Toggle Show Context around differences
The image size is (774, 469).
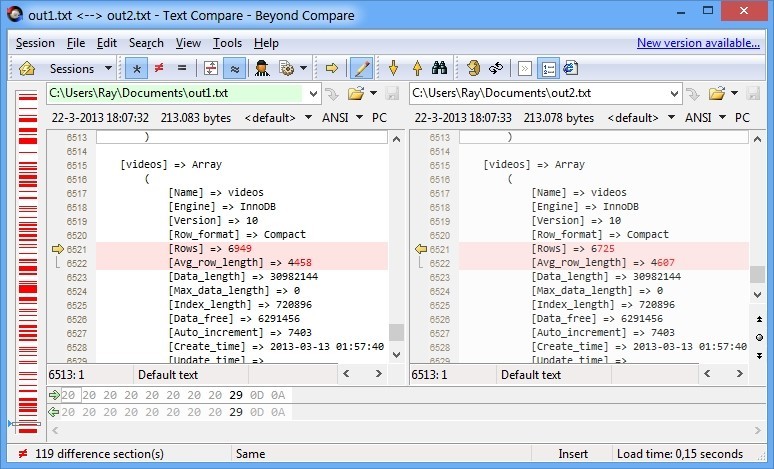[x=211, y=69]
